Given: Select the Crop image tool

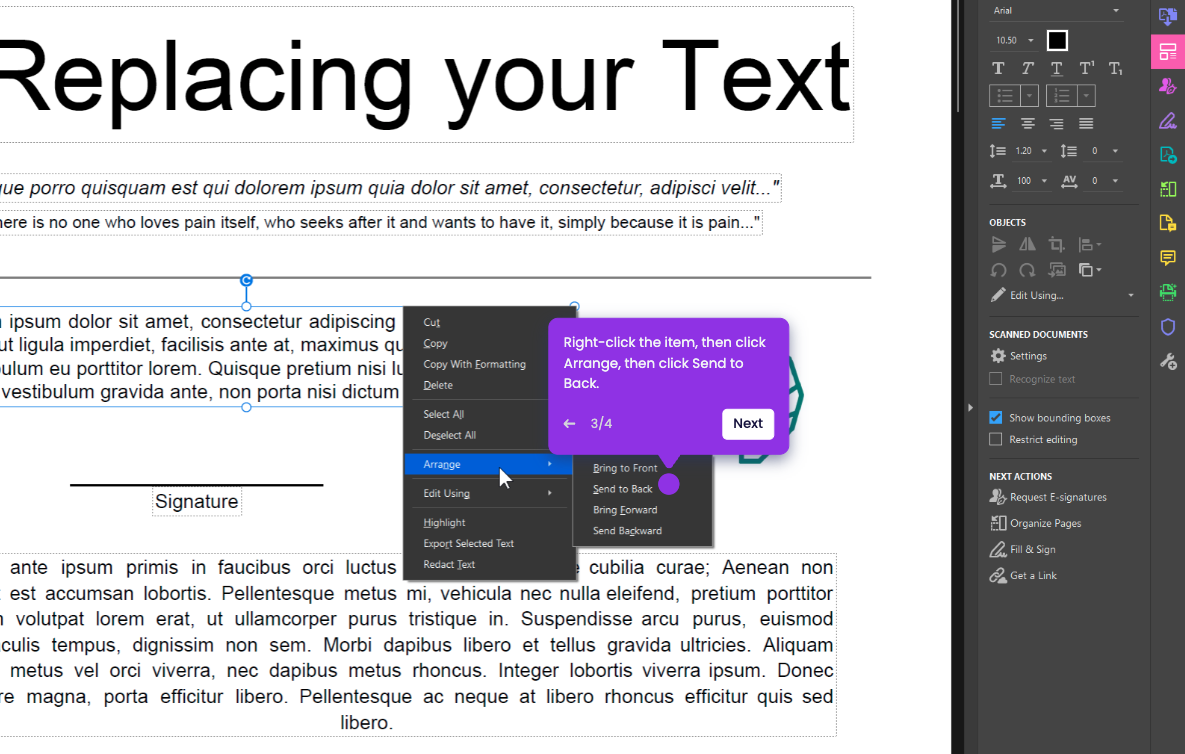Looking at the screenshot, I should click(1057, 244).
